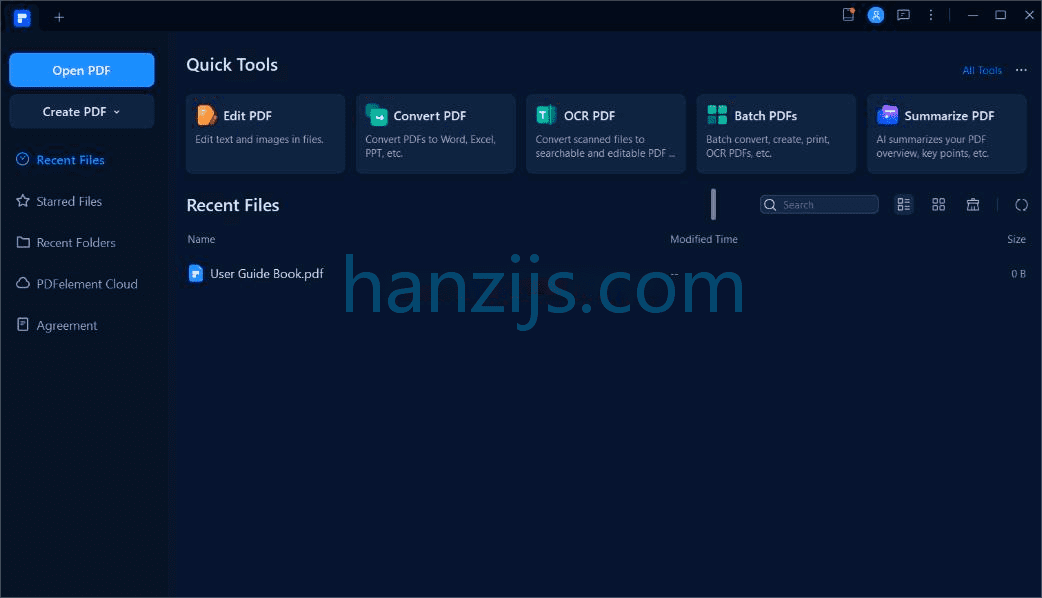Click the clear recent files trash icon
1042x598 pixels.
tap(973, 205)
